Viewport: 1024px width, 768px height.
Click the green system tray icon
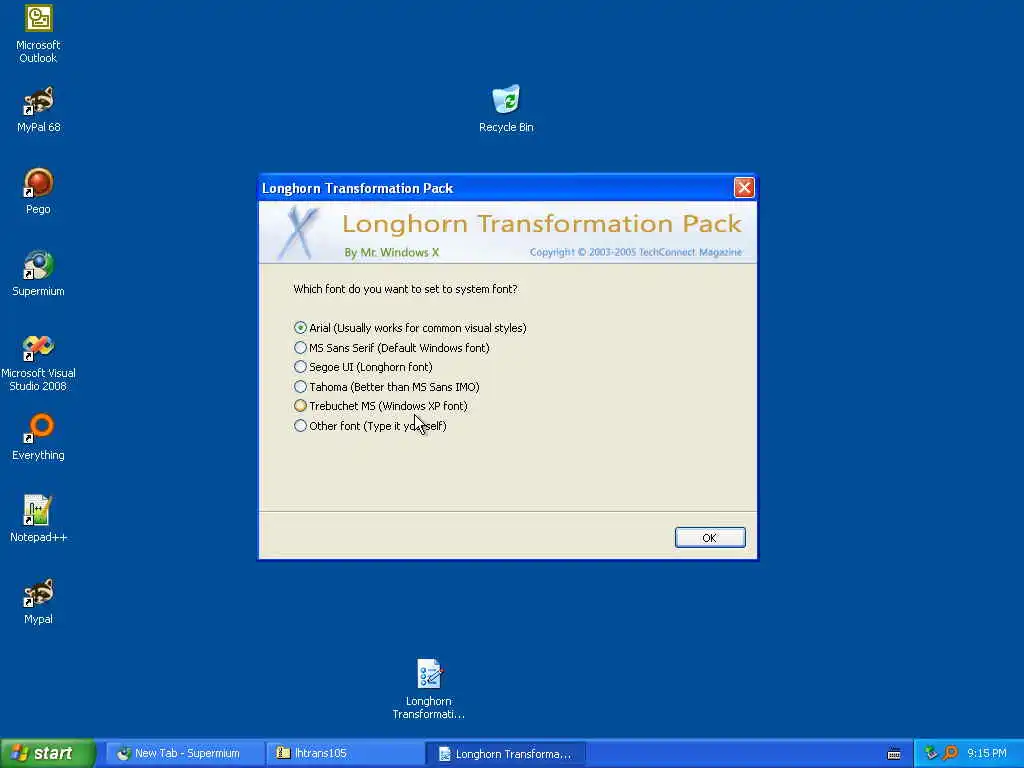(x=931, y=753)
